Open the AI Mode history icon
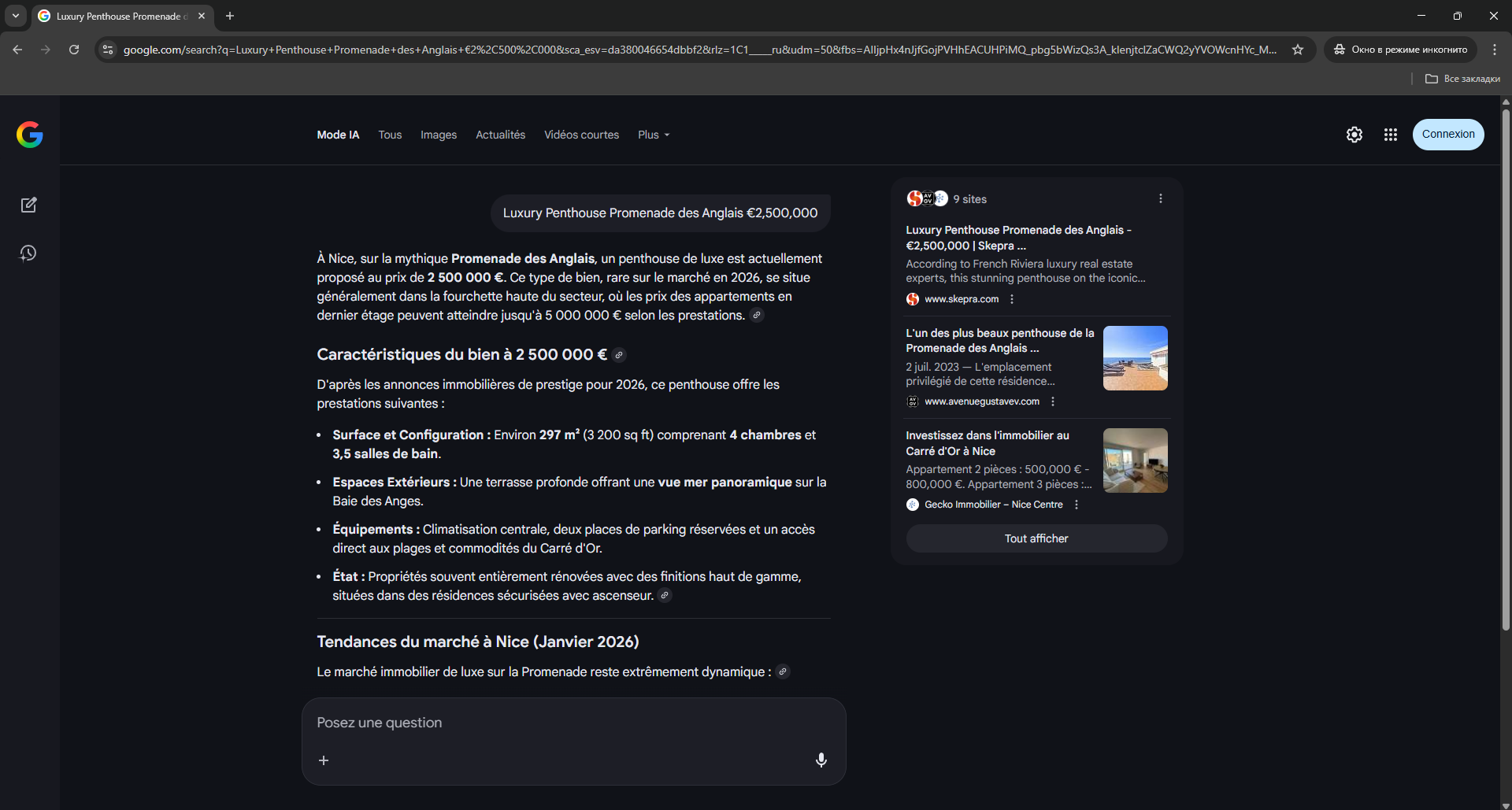The height and width of the screenshot is (810, 1512). click(x=29, y=253)
